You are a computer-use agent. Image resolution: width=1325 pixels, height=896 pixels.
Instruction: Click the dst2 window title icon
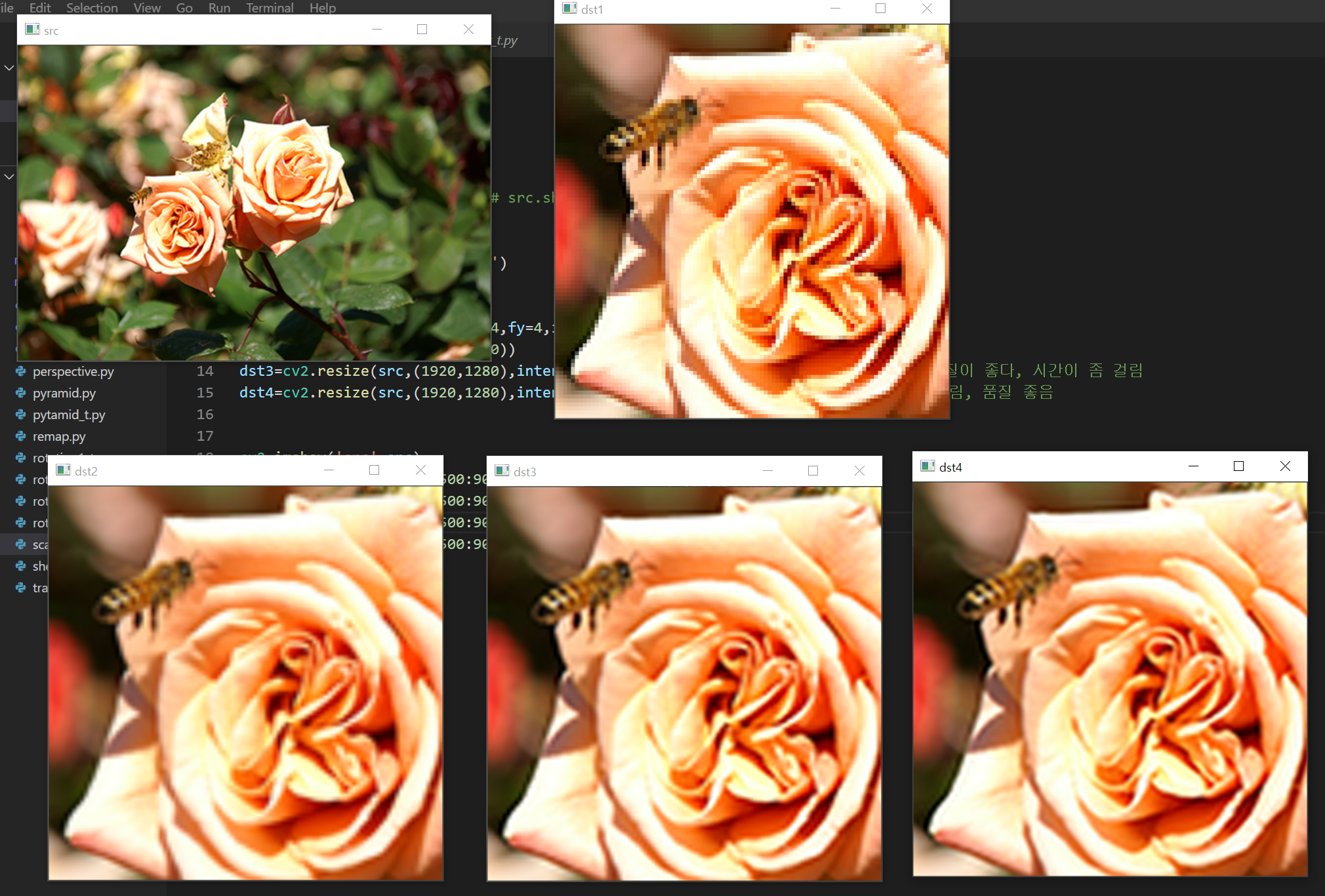[63, 470]
